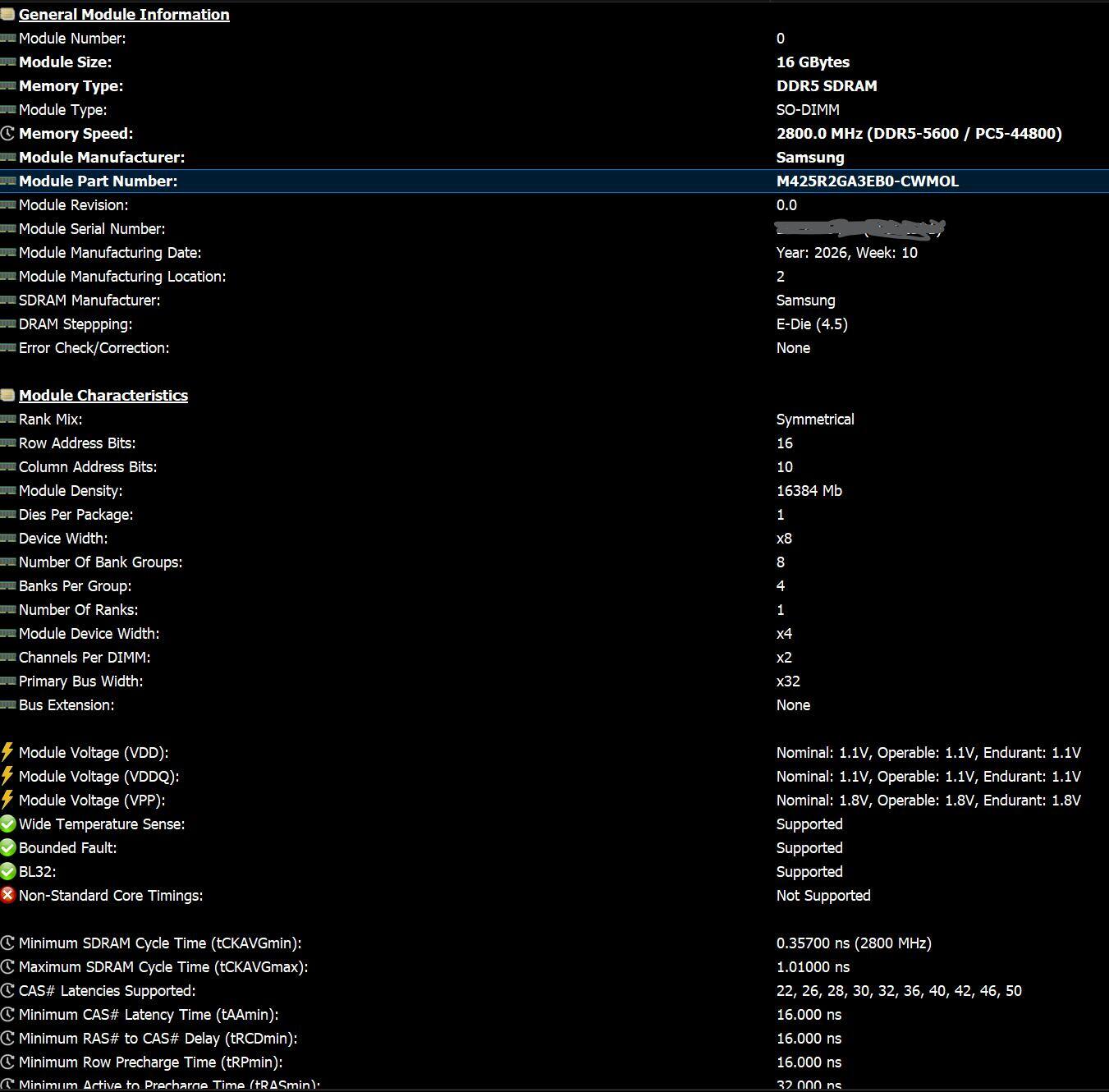Click the lightning icon for Module Voltage (VPP)
Viewport: 1109px width, 1092px height.
[x=7, y=800]
